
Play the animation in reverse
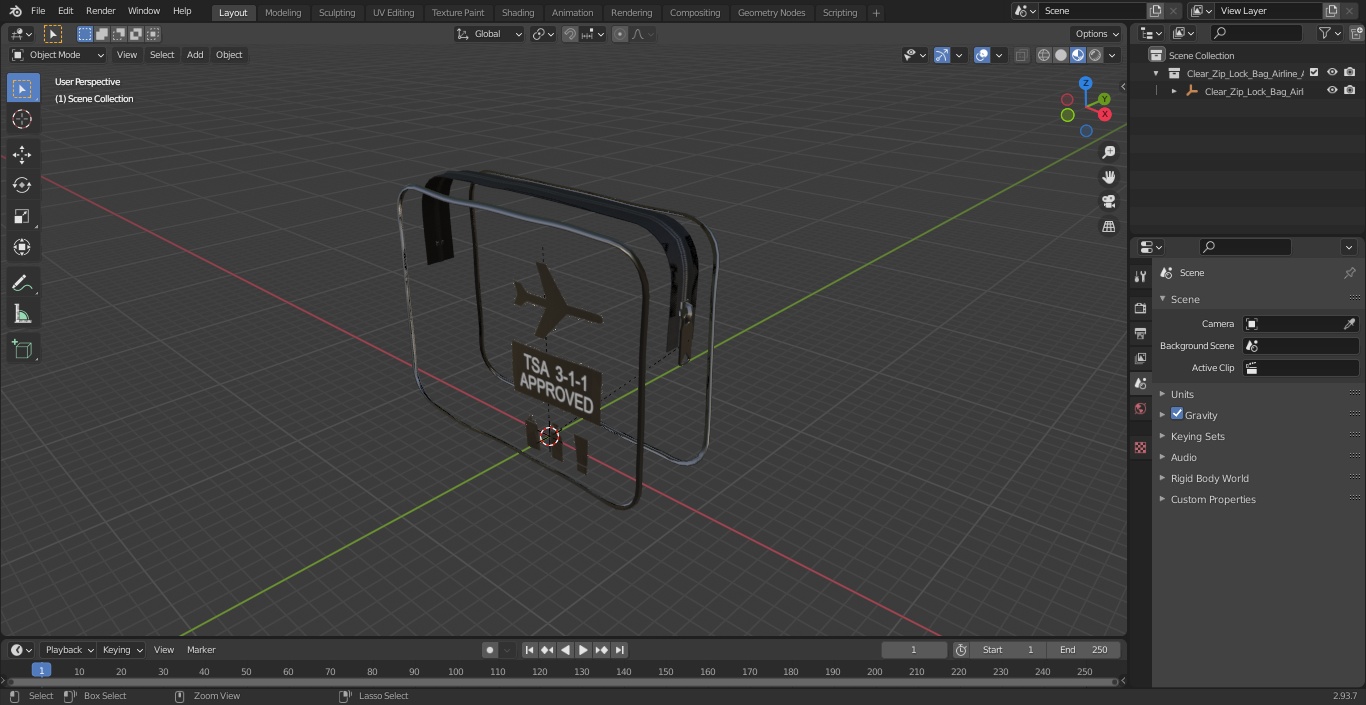(x=566, y=650)
